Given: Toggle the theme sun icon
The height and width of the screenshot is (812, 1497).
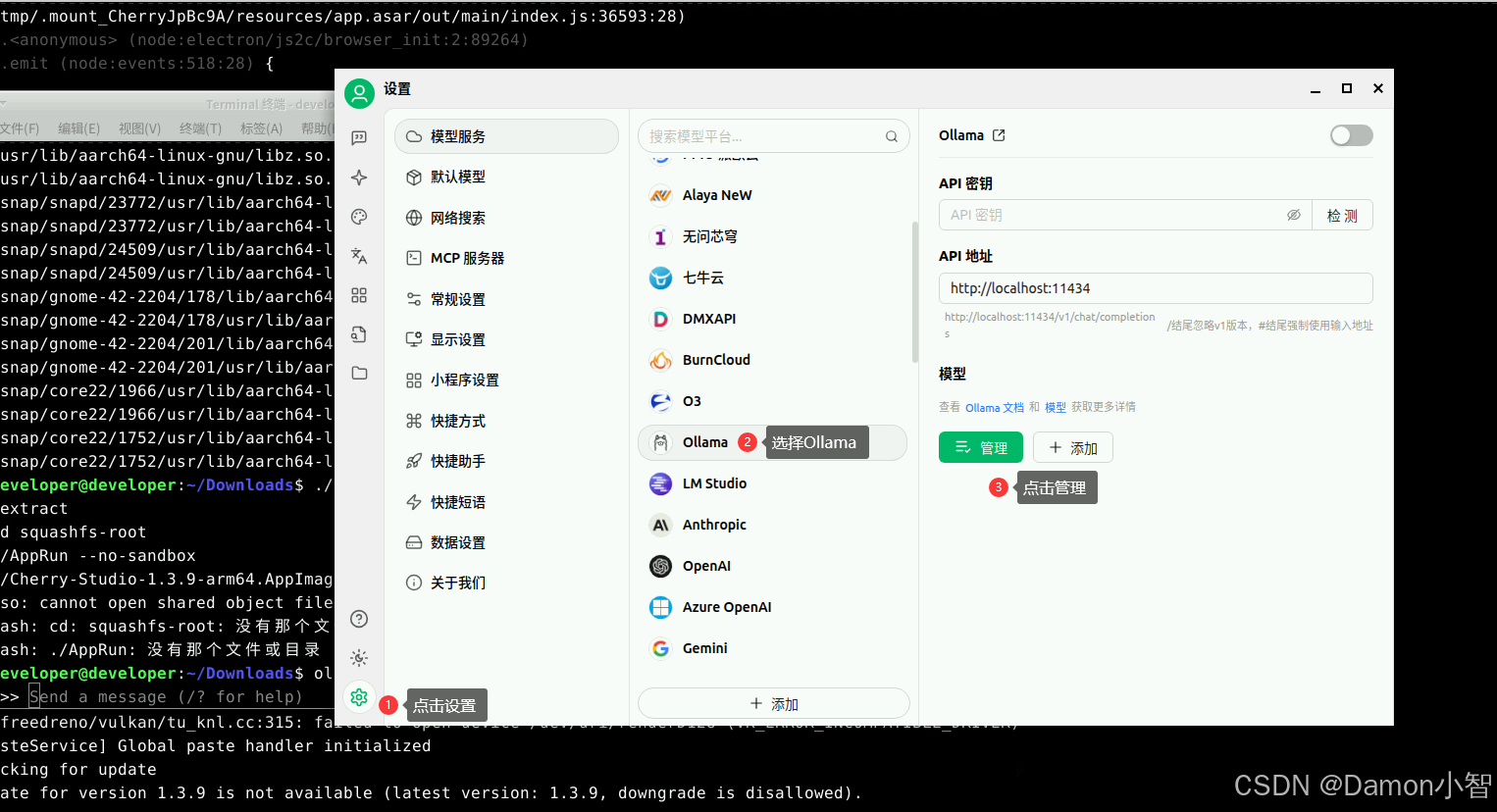Looking at the screenshot, I should (x=359, y=658).
